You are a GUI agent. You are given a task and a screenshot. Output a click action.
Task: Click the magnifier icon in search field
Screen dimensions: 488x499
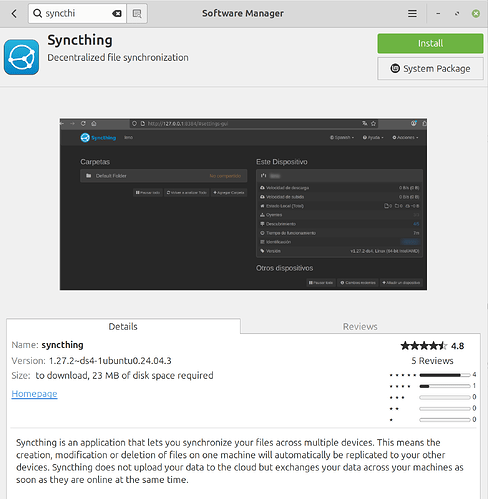(x=38, y=14)
